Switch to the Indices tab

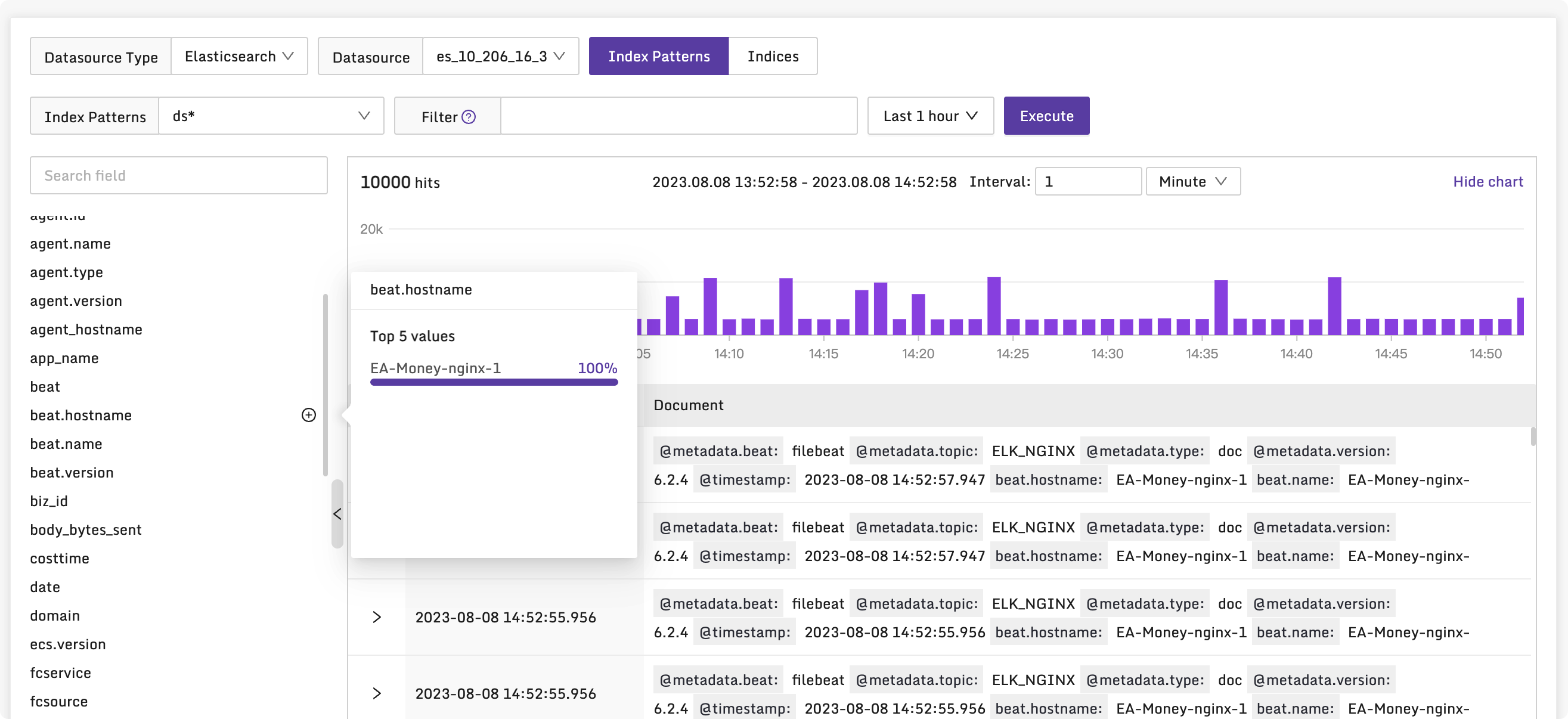[x=773, y=56]
